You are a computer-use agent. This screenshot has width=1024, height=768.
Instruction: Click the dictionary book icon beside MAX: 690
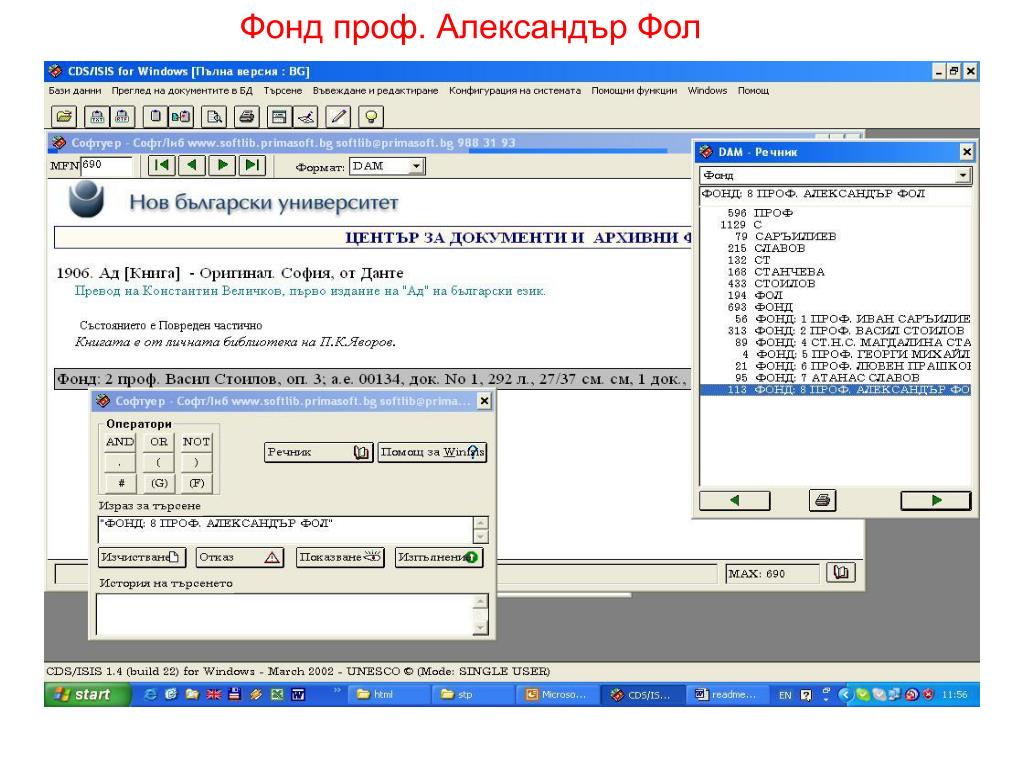840,573
